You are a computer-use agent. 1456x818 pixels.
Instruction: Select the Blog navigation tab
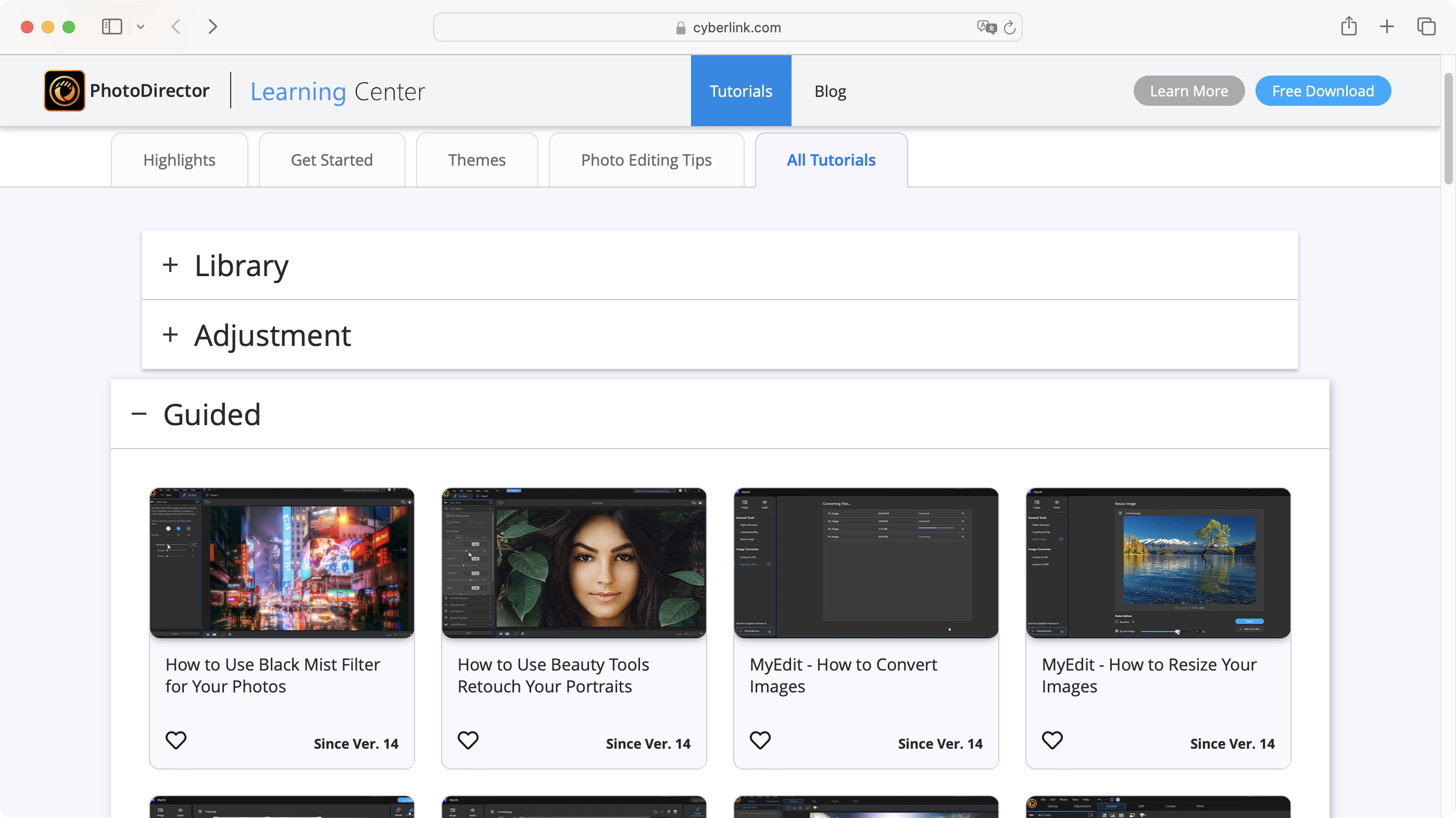[830, 90]
